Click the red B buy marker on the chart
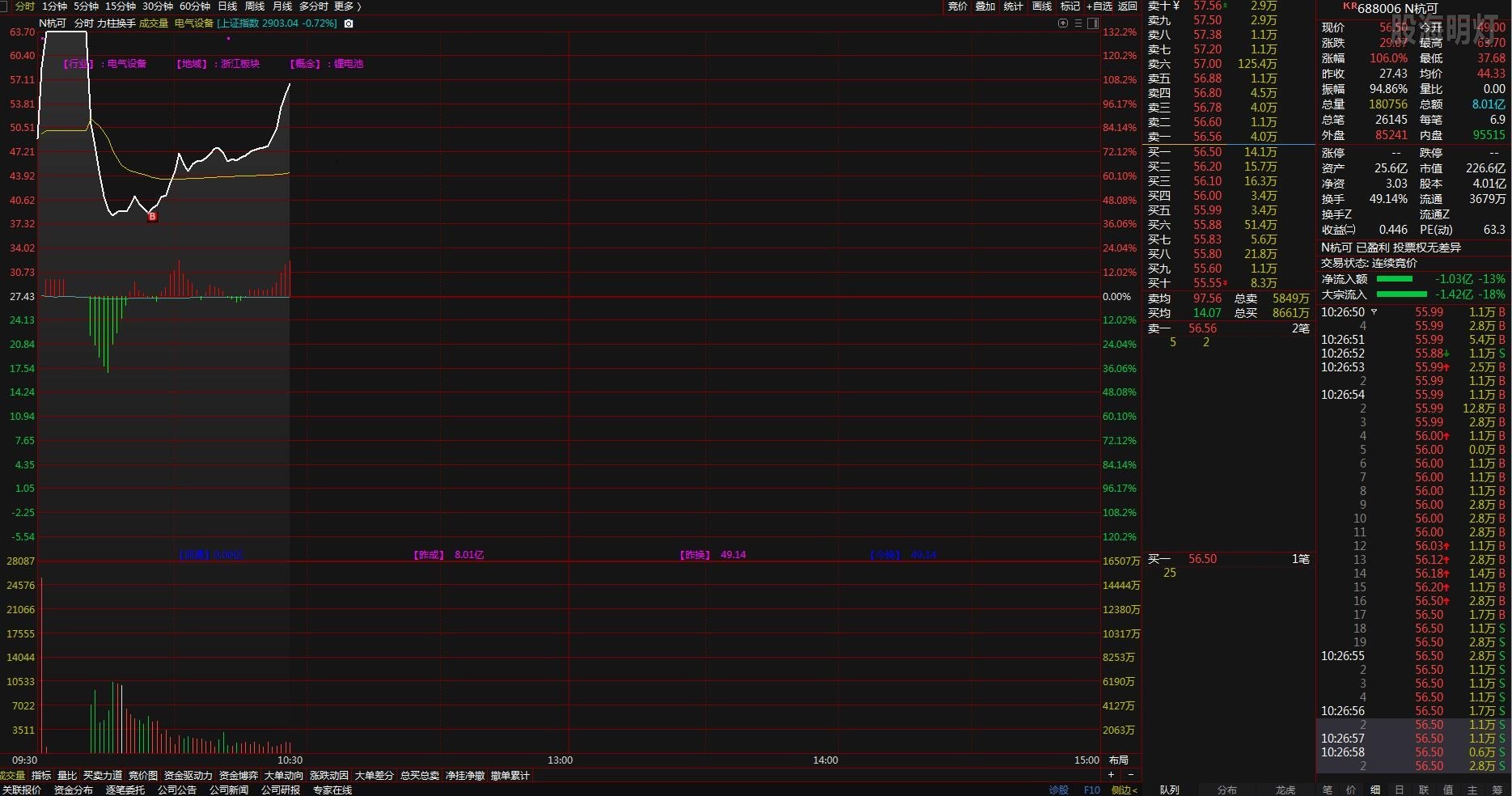Image resolution: width=1512 pixels, height=796 pixels. (x=152, y=217)
